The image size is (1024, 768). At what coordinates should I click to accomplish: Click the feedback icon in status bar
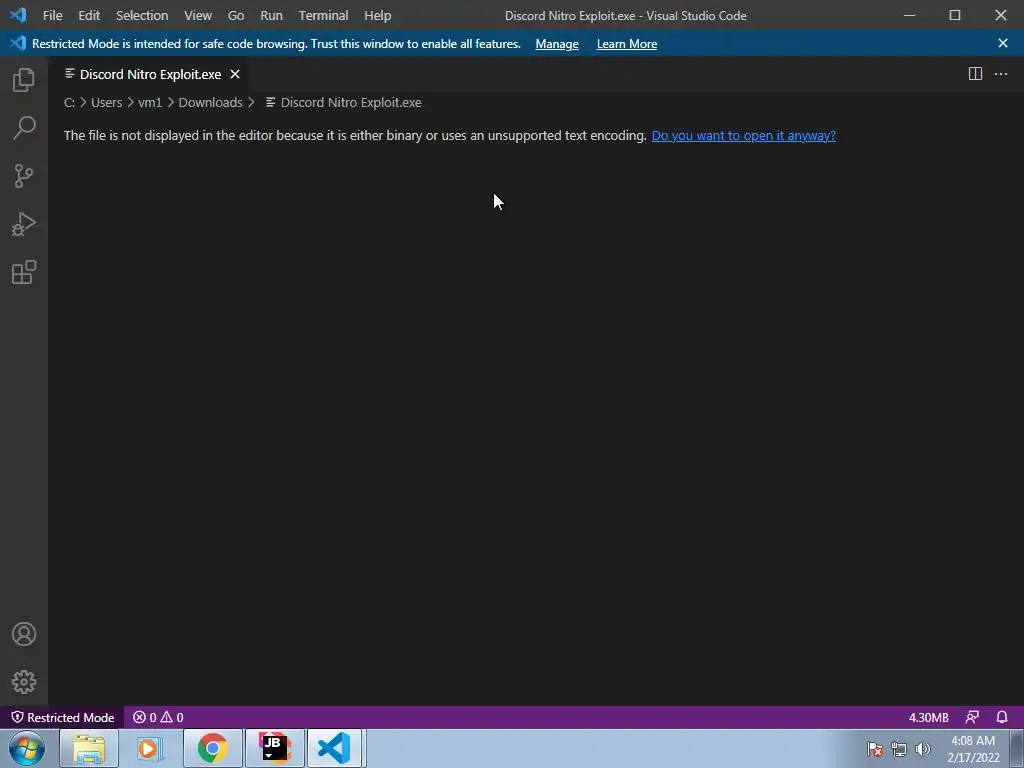(x=972, y=717)
